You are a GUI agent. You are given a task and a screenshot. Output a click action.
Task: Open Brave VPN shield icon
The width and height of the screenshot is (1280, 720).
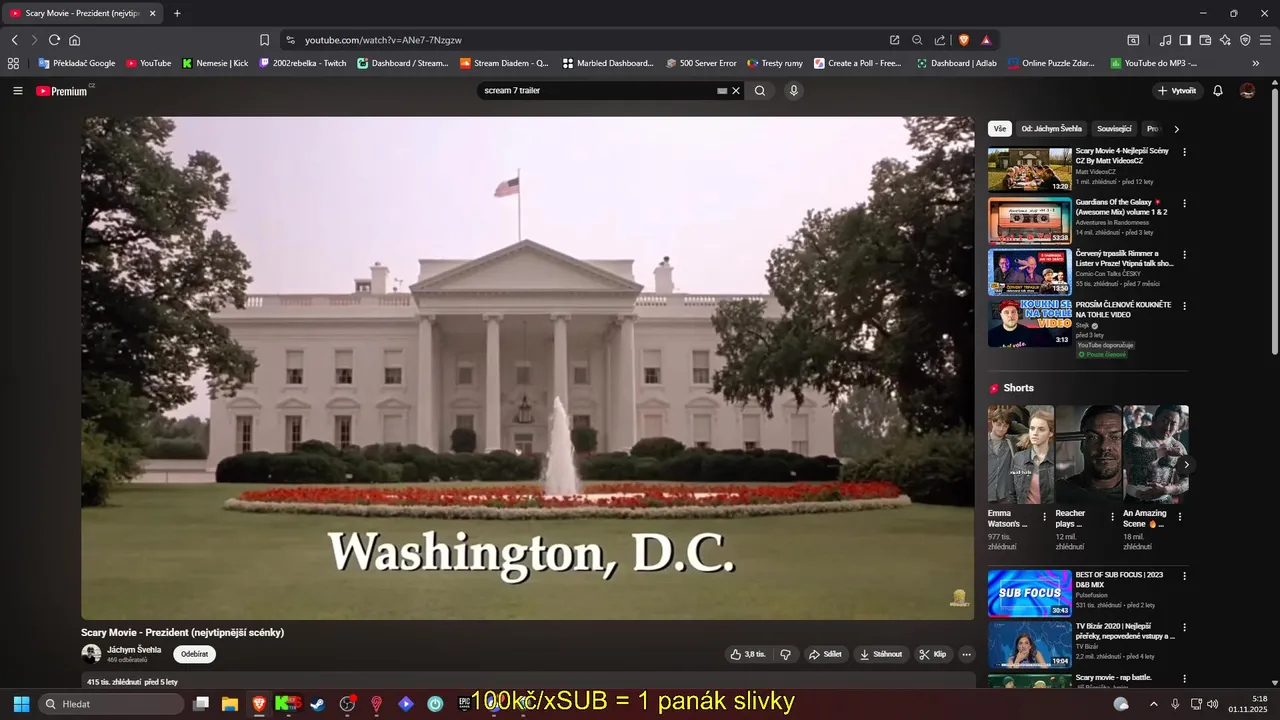1245,40
